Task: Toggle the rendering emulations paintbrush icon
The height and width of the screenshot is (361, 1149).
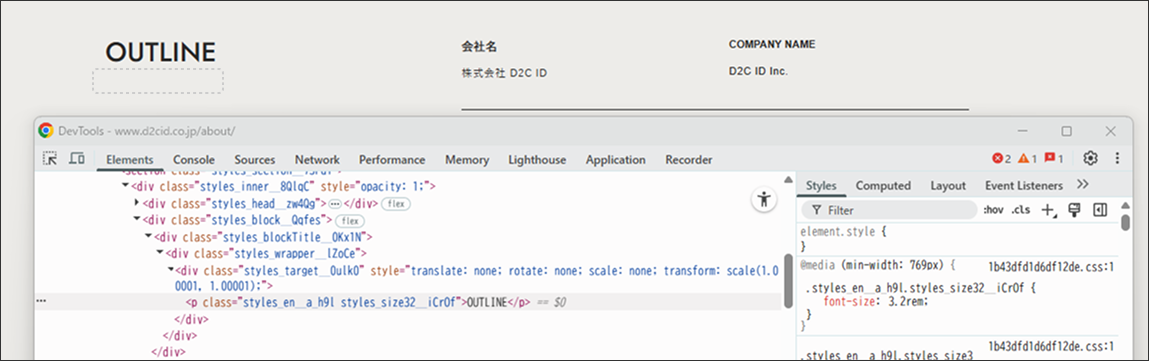Action: 1075,210
